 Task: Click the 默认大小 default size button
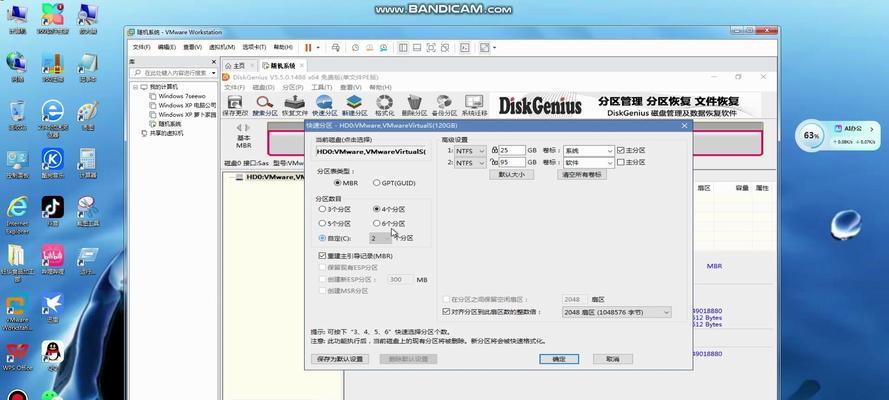[511, 175]
